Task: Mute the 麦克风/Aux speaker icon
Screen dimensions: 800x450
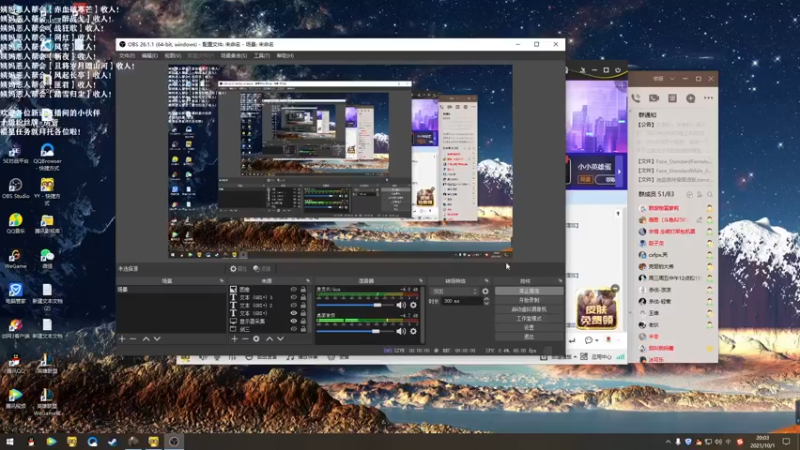Action: [401, 305]
